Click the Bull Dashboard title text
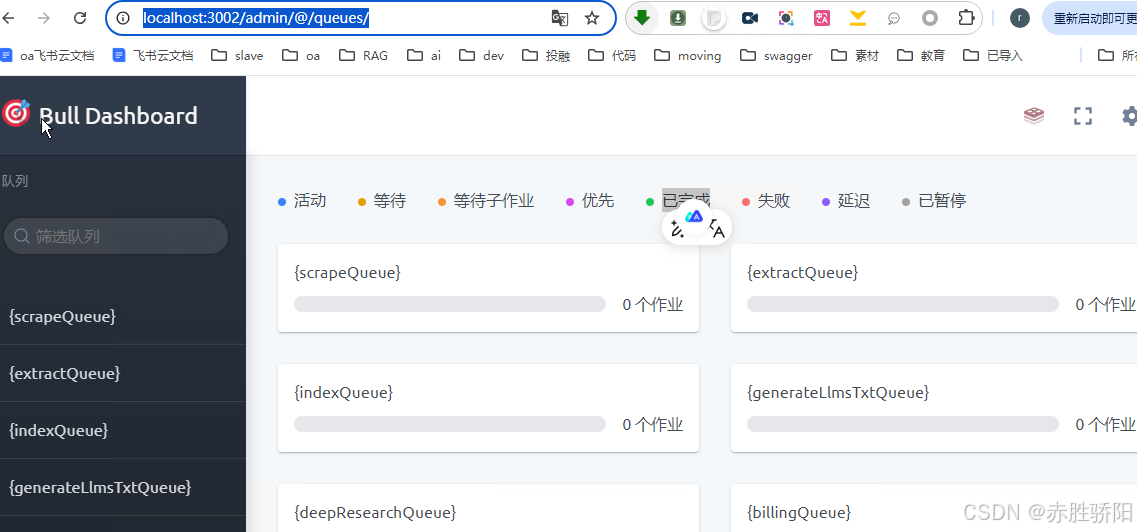This screenshot has height=532, width=1137. click(118, 116)
